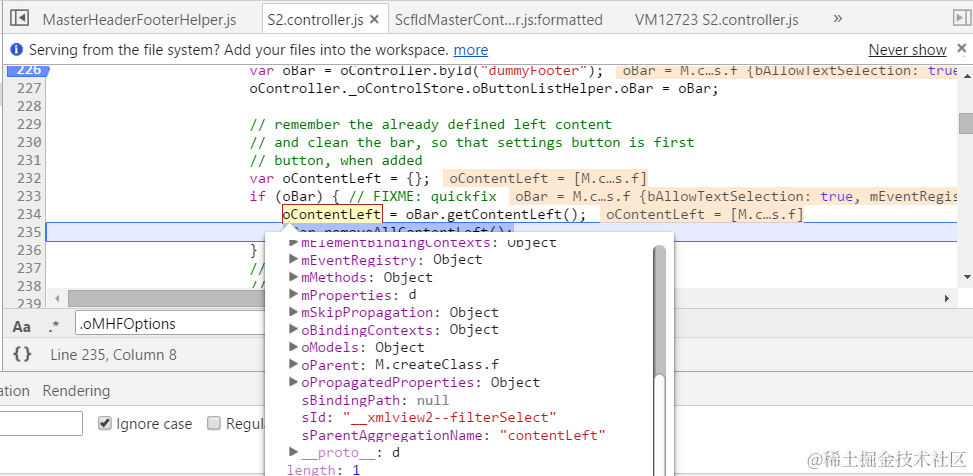Click the popup tooltip's vertical scrollbar
This screenshot has width=973, height=476.
660,310
